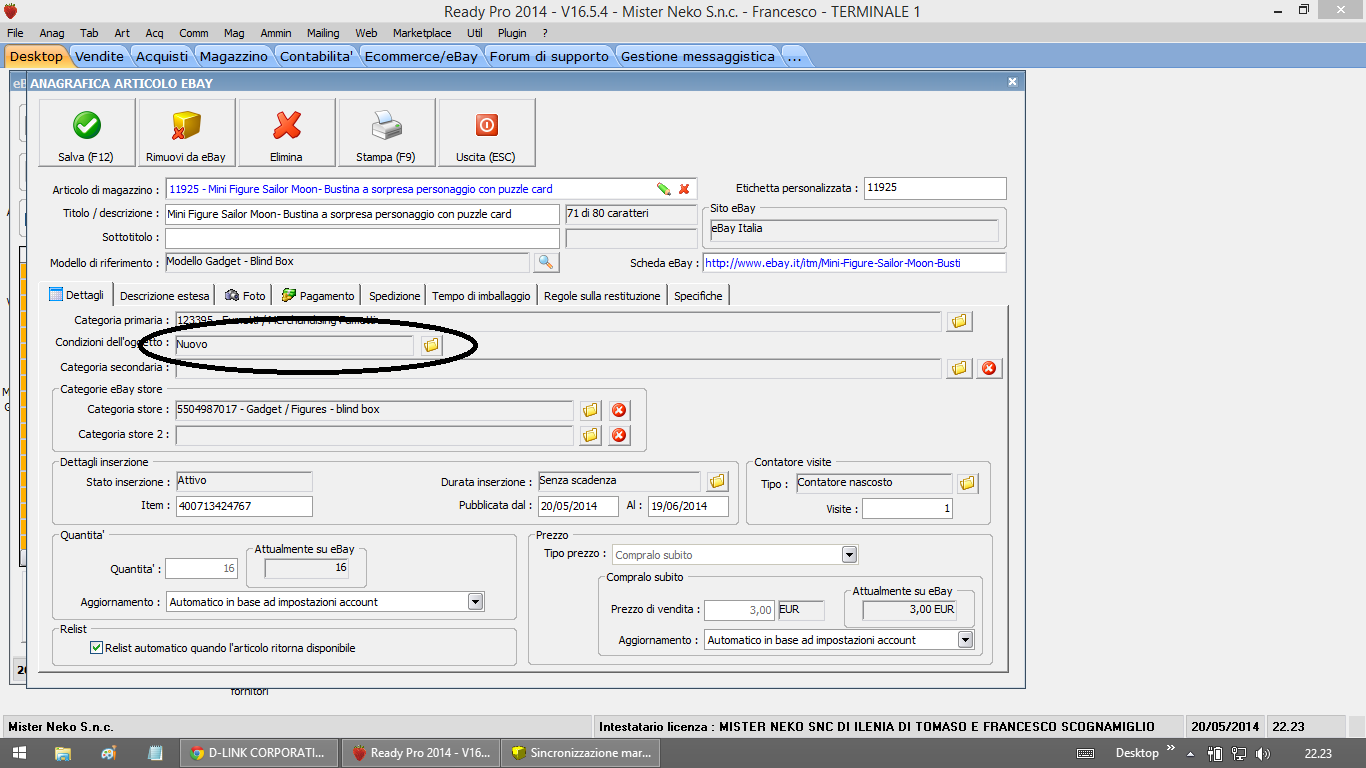The width and height of the screenshot is (1366, 768).
Task: Select the Tempo di imballaggio tab
Action: point(481,296)
